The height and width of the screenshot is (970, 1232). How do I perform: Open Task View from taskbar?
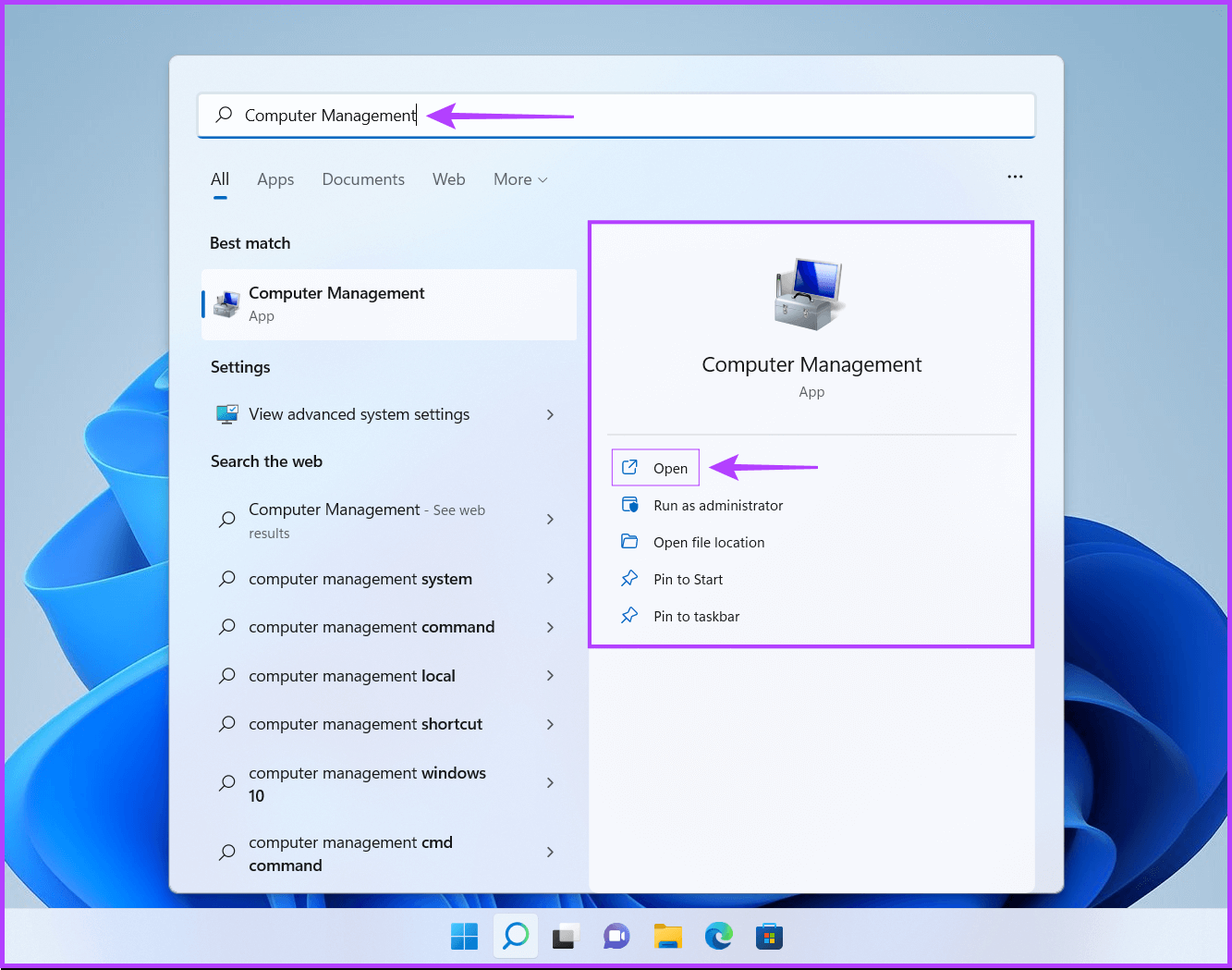(566, 937)
